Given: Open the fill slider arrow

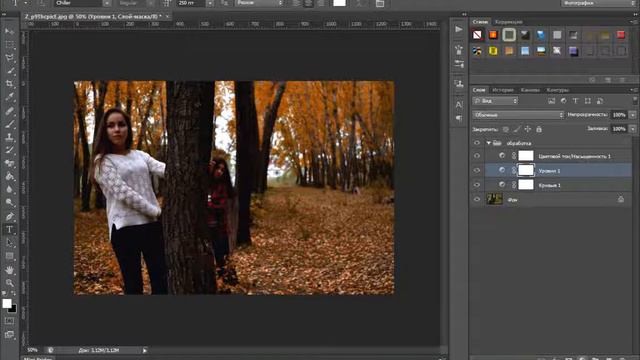Looking at the screenshot, I should click(633, 129).
